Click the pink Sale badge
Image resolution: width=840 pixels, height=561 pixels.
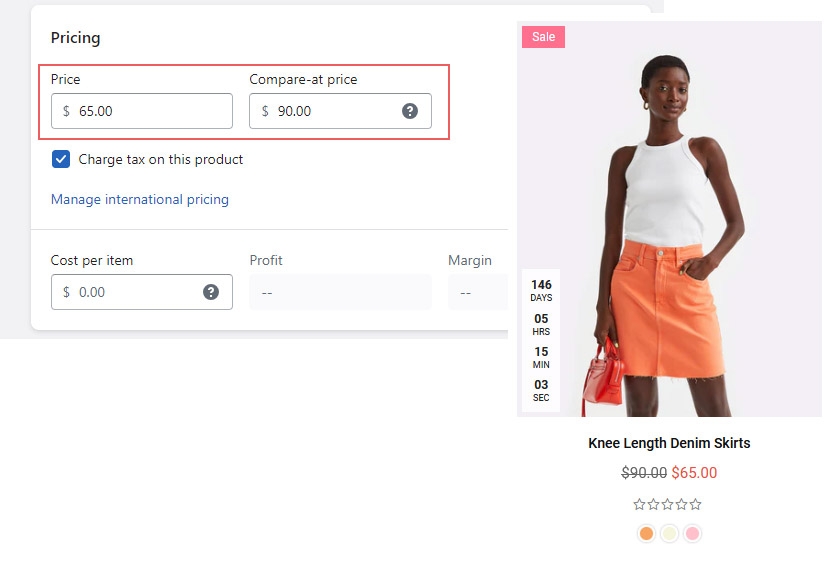coord(543,37)
